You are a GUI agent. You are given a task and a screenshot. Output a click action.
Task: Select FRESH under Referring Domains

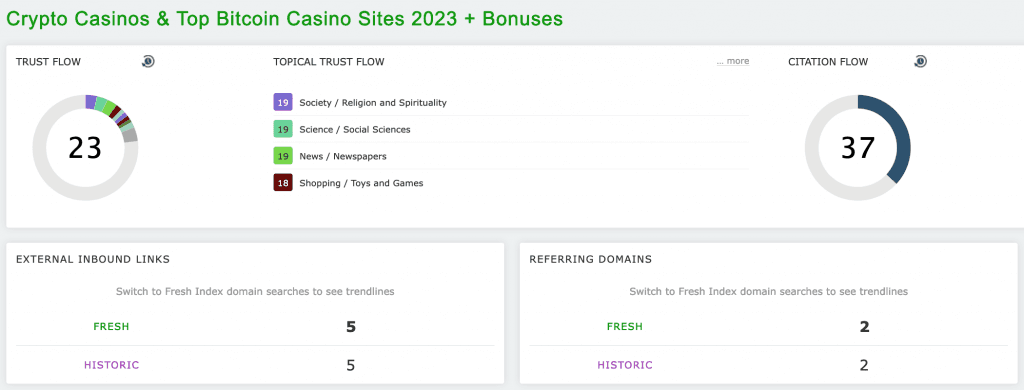pyautogui.click(x=624, y=326)
